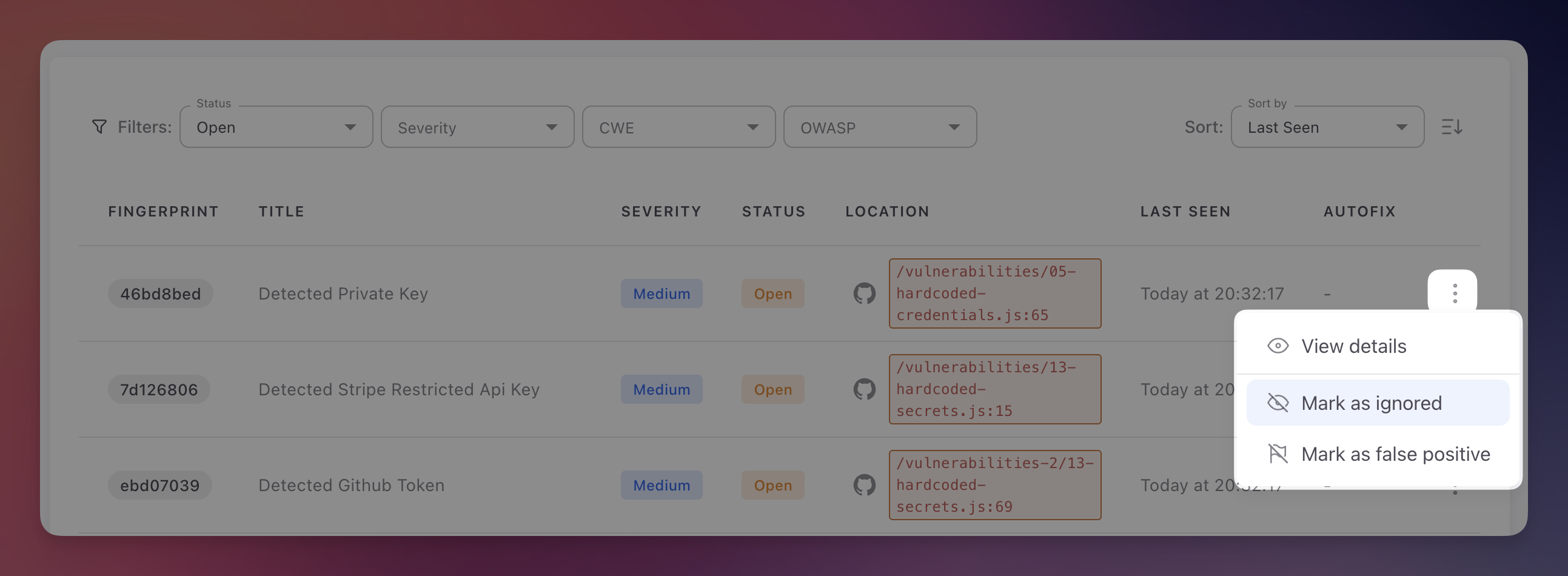Open the Status filter dropdown

click(x=276, y=127)
